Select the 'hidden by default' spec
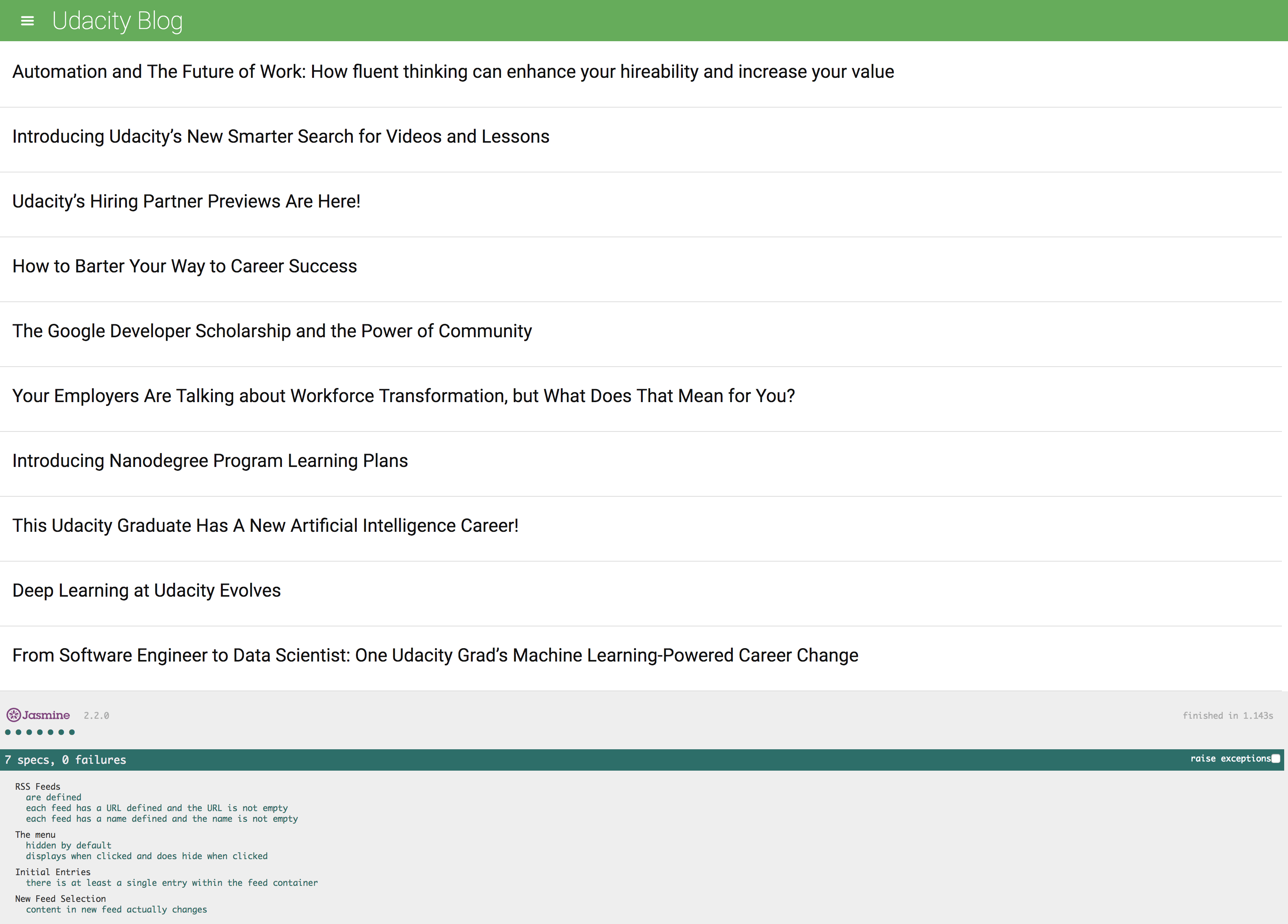 pyautogui.click(x=69, y=846)
